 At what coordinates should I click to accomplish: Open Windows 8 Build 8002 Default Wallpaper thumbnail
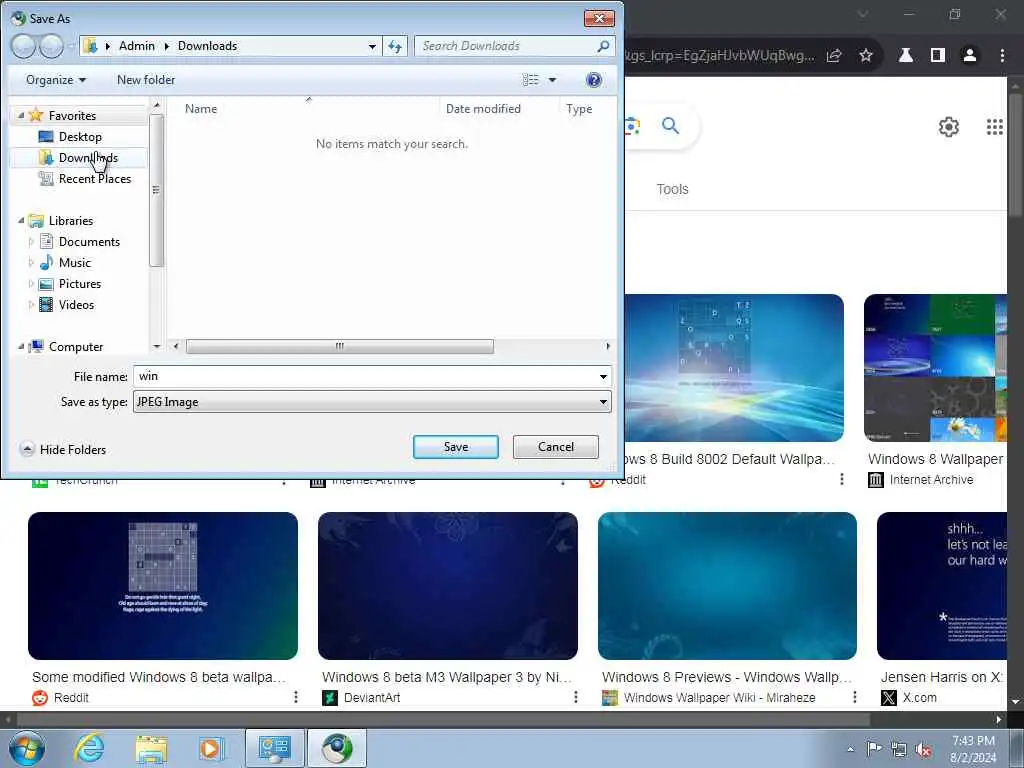point(734,368)
